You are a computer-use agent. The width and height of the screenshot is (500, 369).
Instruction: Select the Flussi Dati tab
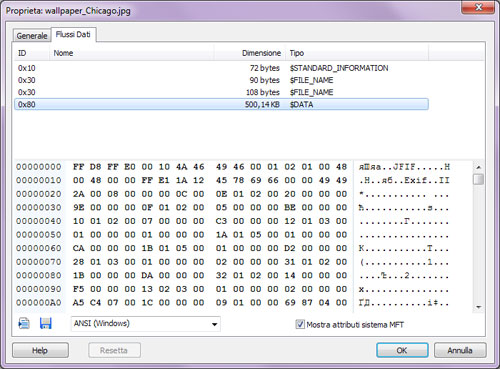(x=73, y=34)
